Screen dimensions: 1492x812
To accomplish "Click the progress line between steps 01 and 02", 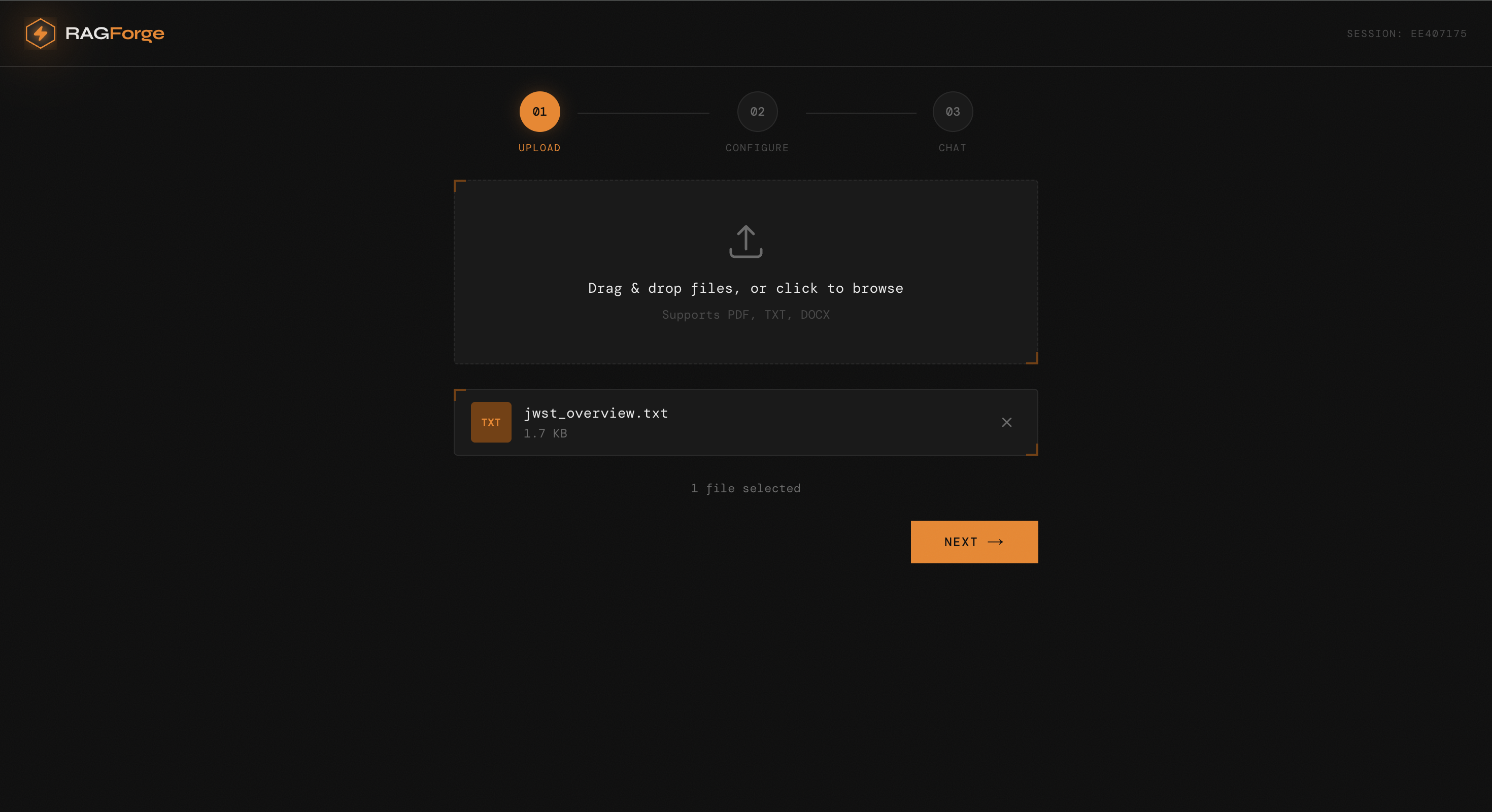I will 643,113.
